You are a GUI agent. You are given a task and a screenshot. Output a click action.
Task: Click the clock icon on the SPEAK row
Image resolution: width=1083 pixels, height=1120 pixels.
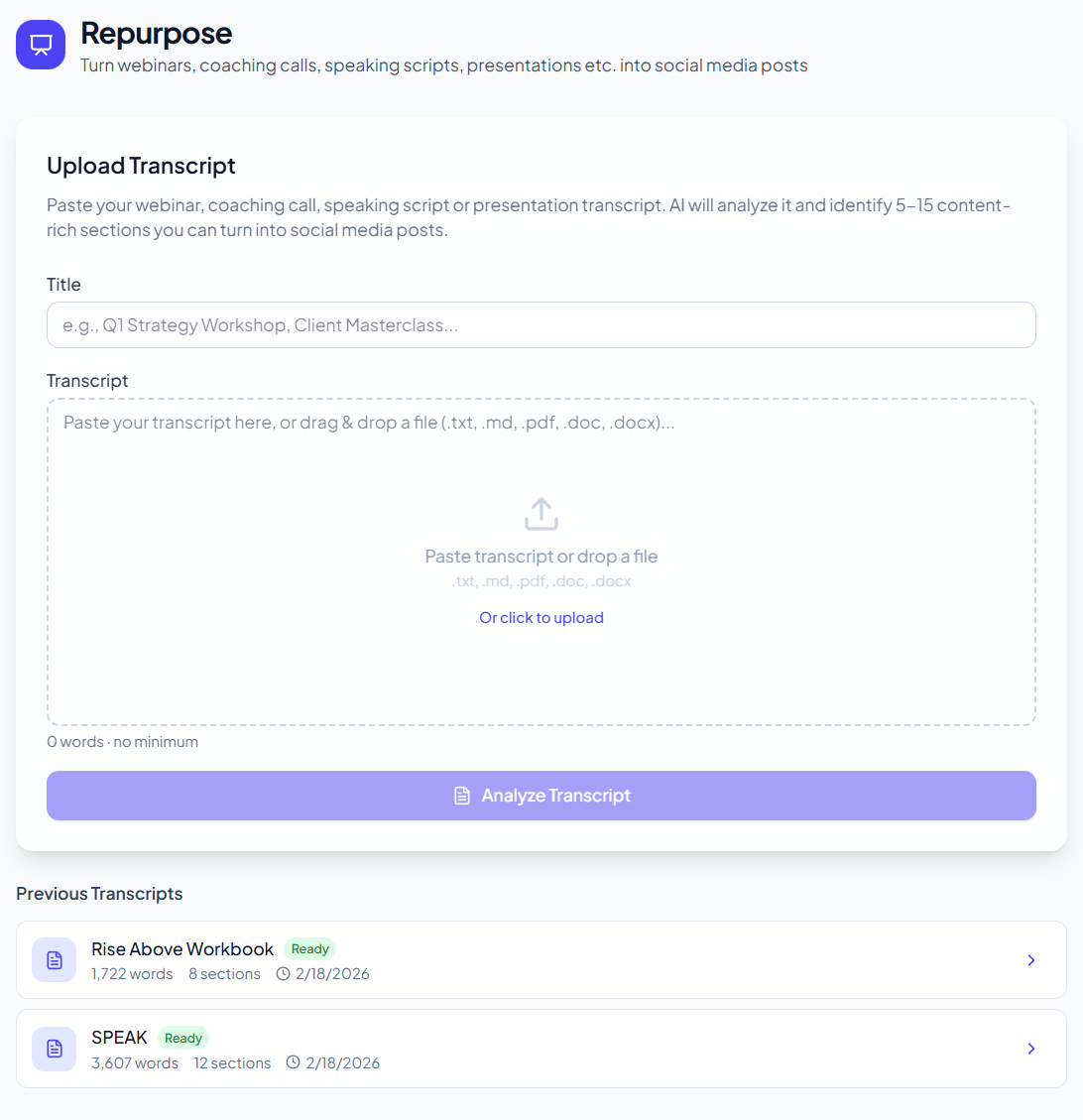coord(292,1062)
